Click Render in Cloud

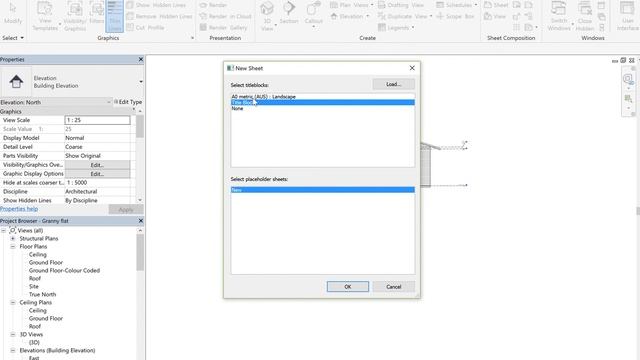click(x=226, y=16)
